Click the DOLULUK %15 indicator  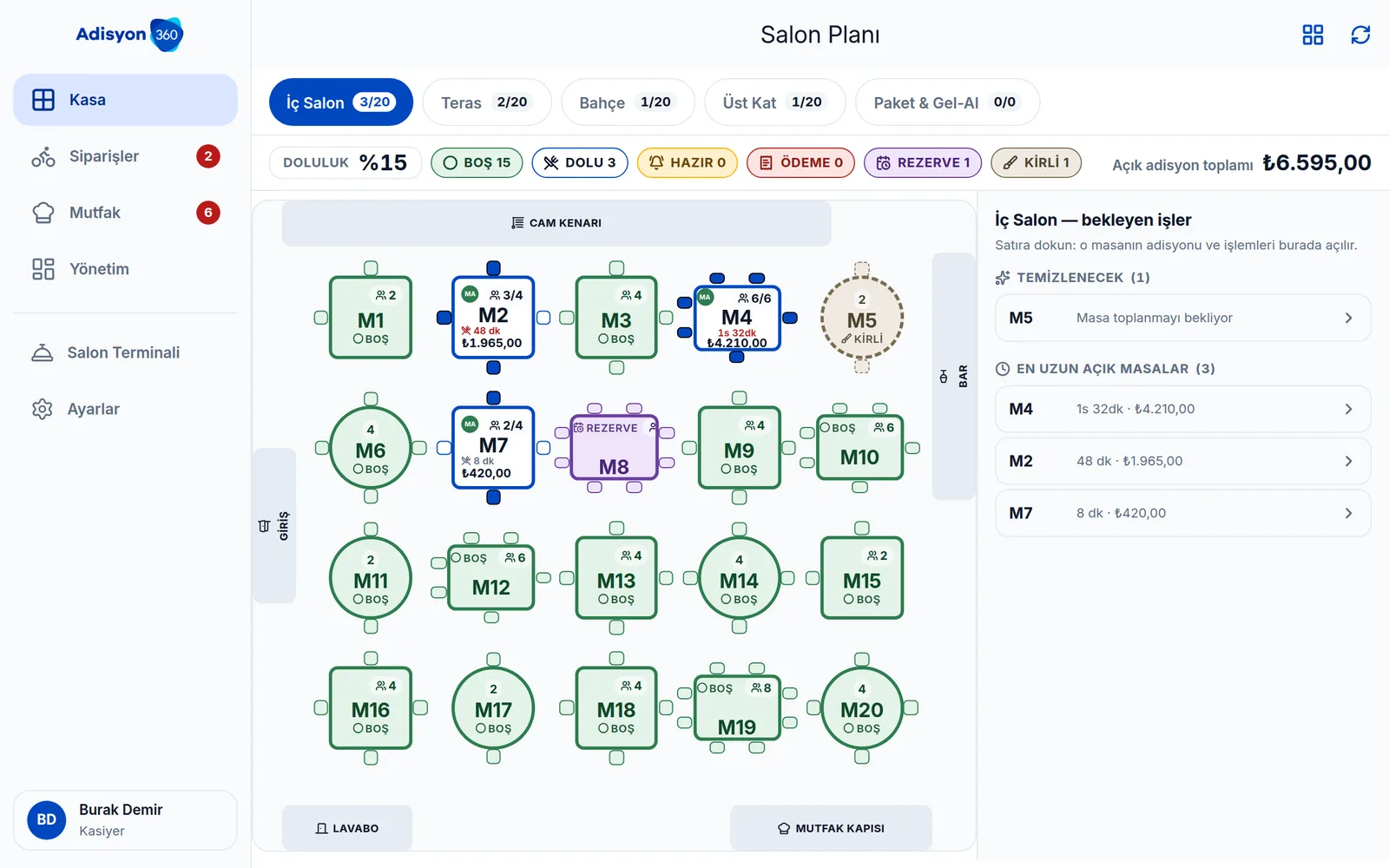345,162
